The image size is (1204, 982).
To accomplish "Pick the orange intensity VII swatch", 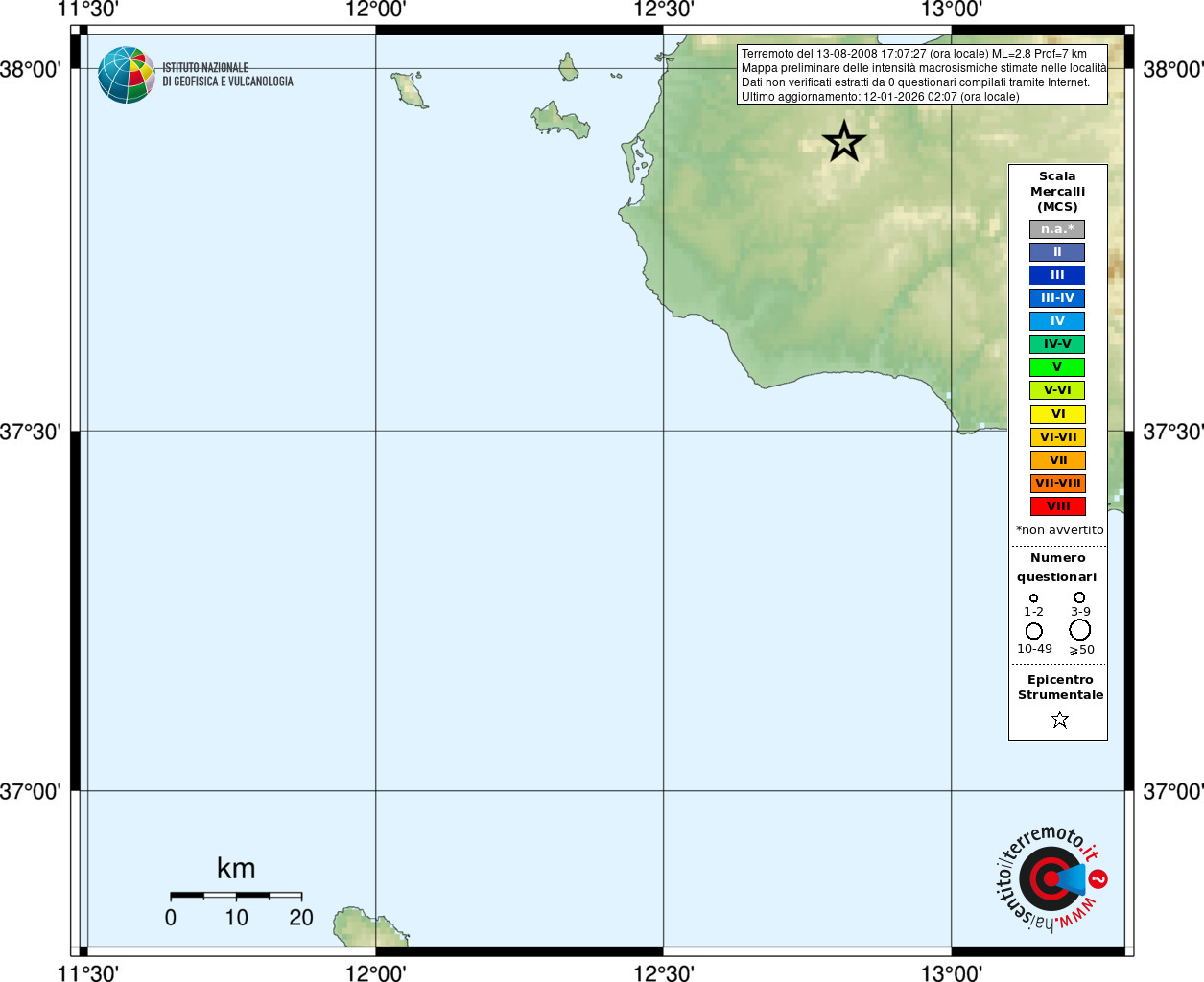I will click(1057, 460).
